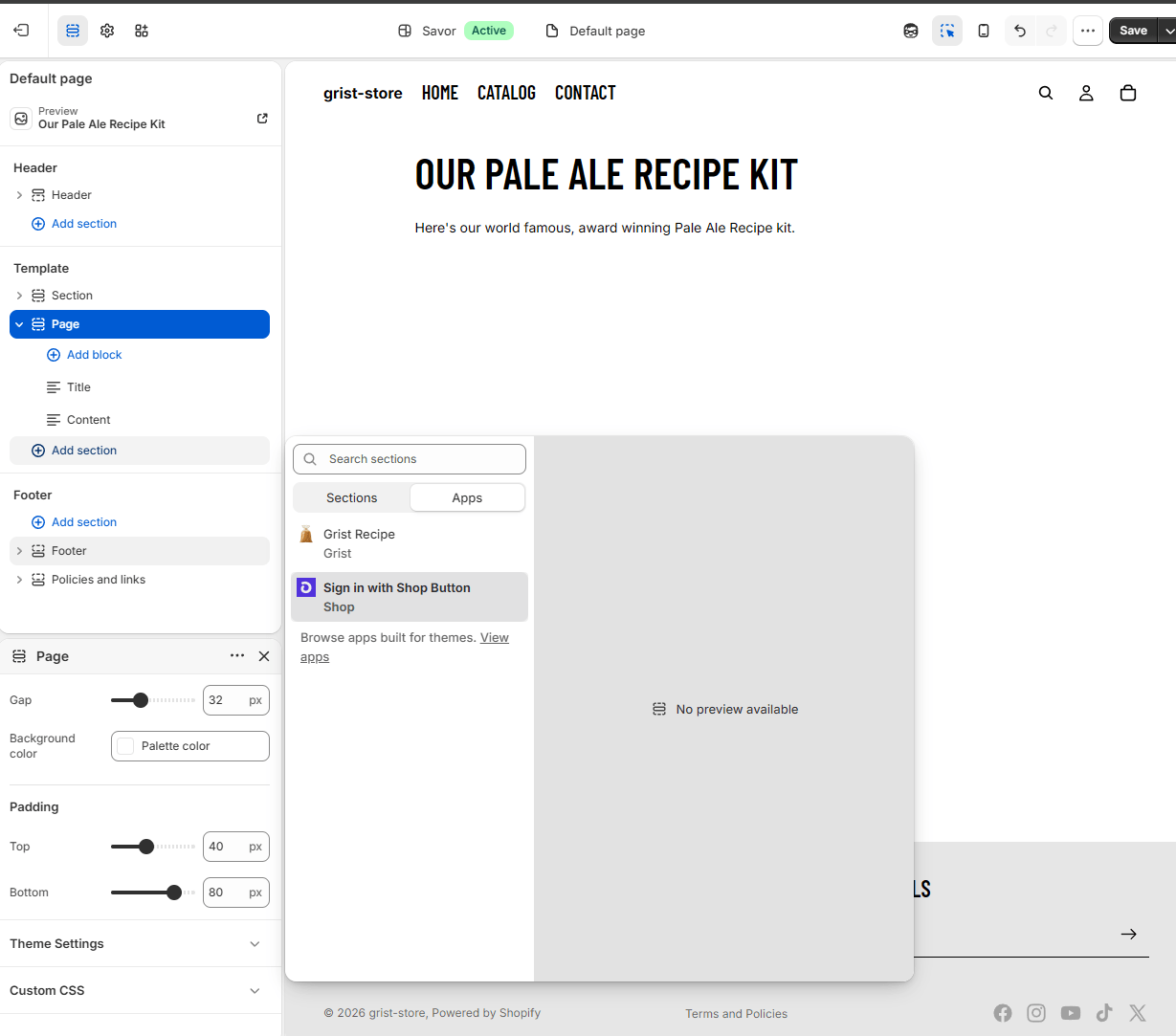
Task: Open the Save dropdown arrow
Action: pyautogui.click(x=1167, y=31)
